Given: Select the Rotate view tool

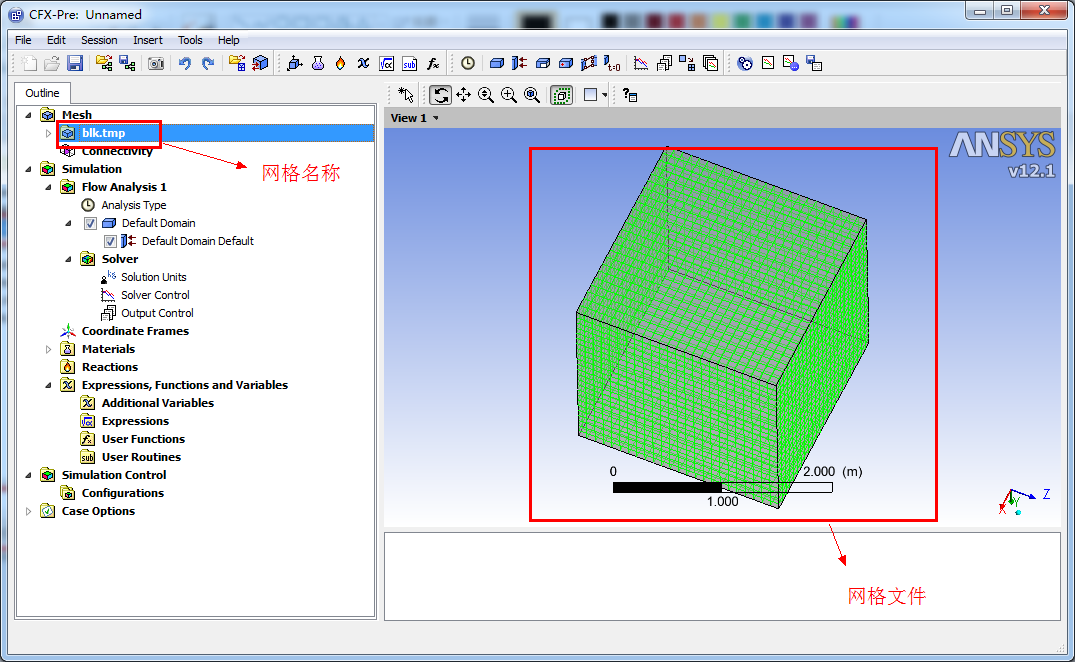Looking at the screenshot, I should [440, 95].
